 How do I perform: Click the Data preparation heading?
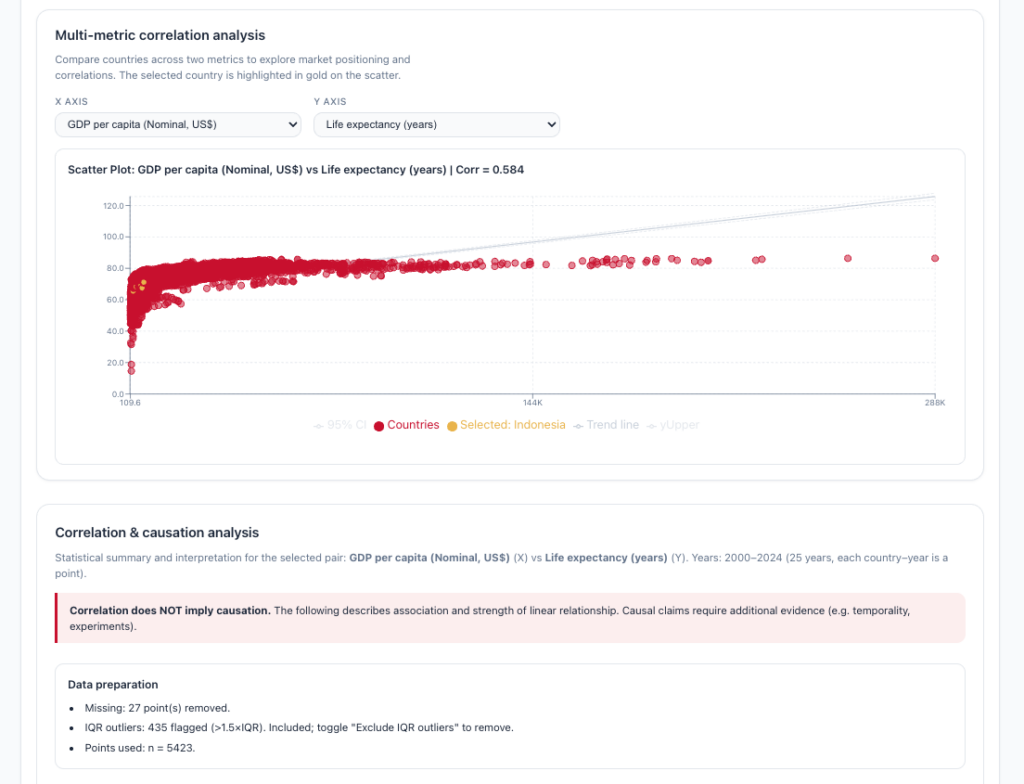pyautogui.click(x=113, y=685)
